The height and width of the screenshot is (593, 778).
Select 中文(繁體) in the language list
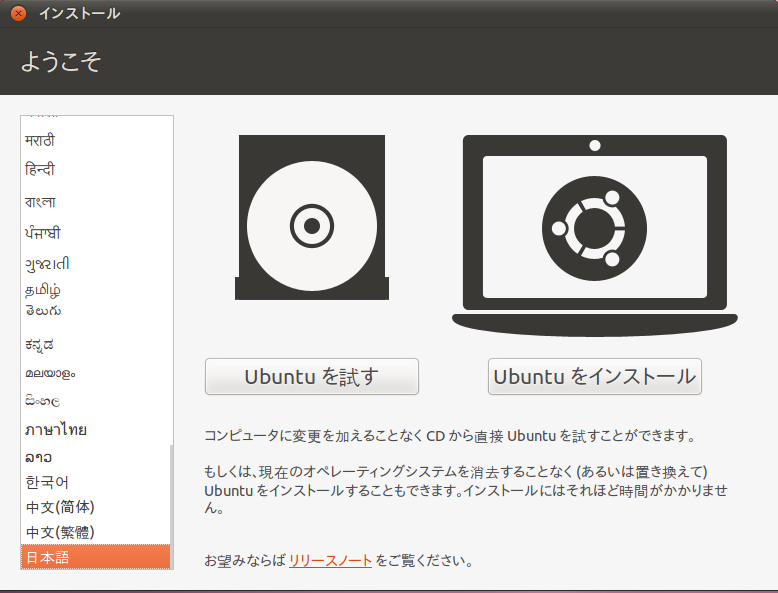coord(95,532)
